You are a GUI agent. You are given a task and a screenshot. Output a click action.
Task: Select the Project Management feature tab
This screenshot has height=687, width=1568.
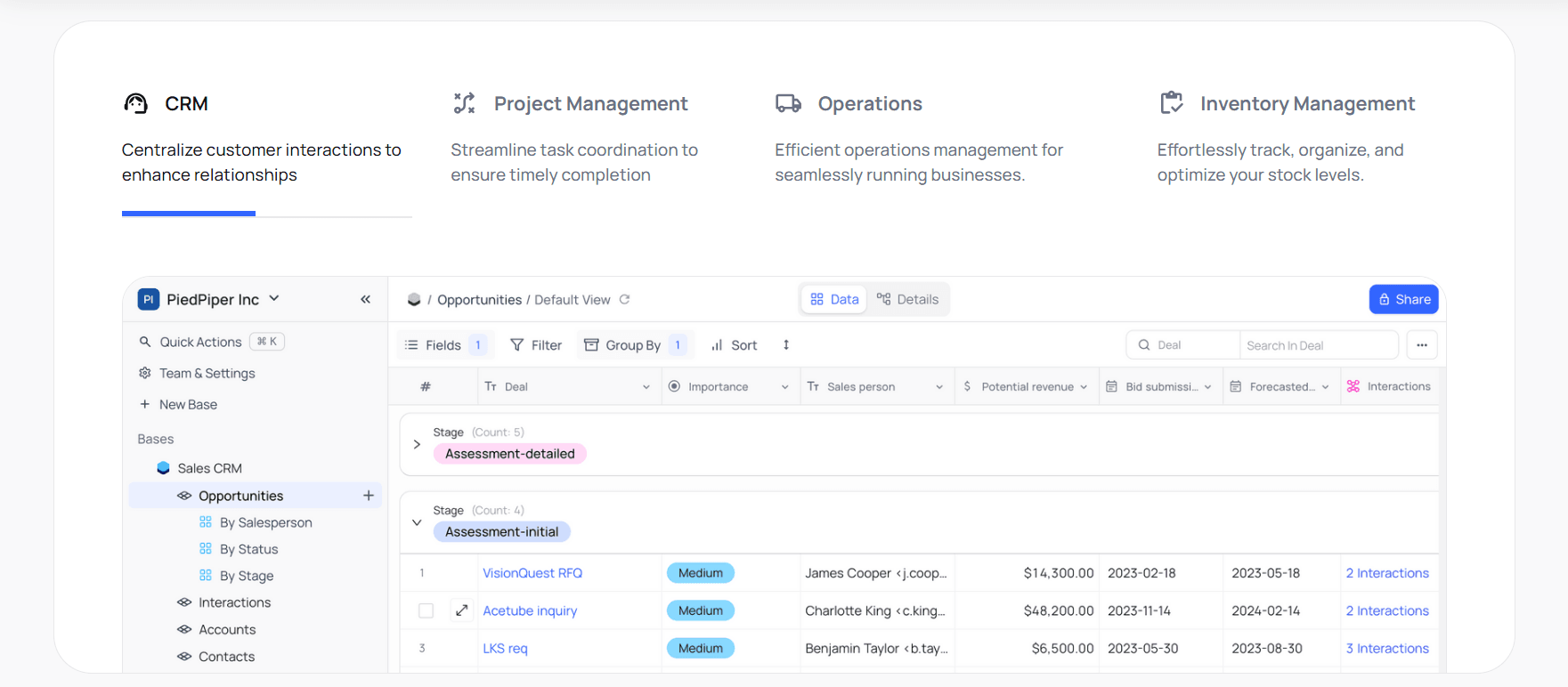tap(575, 139)
